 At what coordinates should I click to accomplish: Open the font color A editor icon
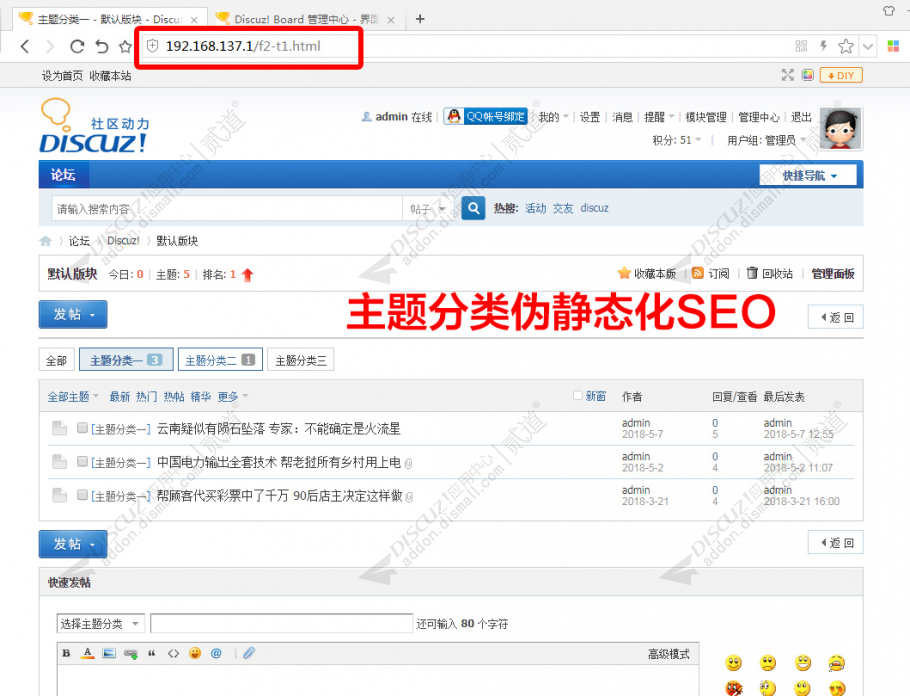pos(88,654)
